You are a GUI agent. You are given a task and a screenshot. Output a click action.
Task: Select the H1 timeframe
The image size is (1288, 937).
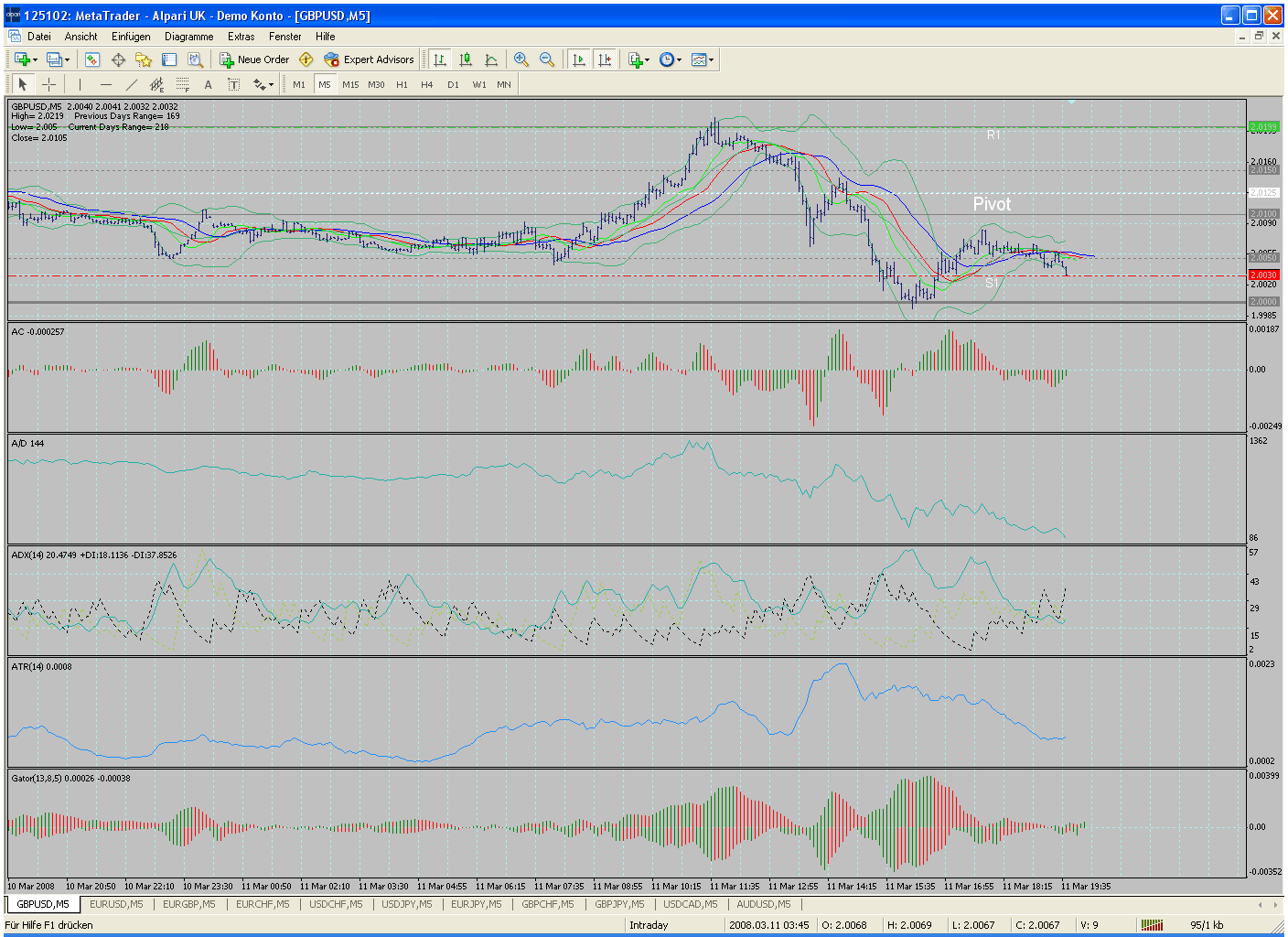[402, 84]
